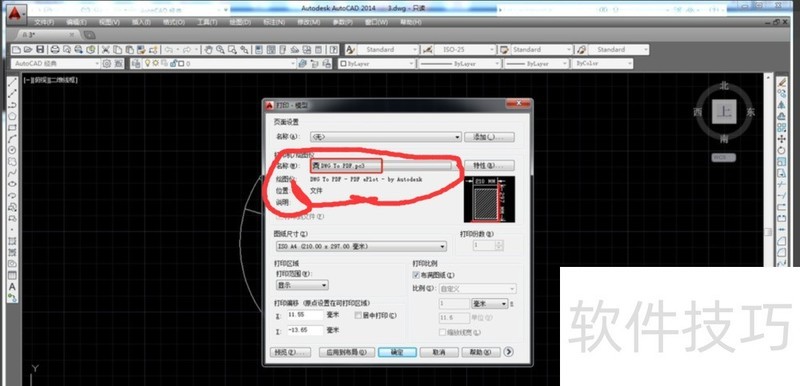Click the Plot printer icon
The width and height of the screenshot is (800, 386).
click(55, 49)
